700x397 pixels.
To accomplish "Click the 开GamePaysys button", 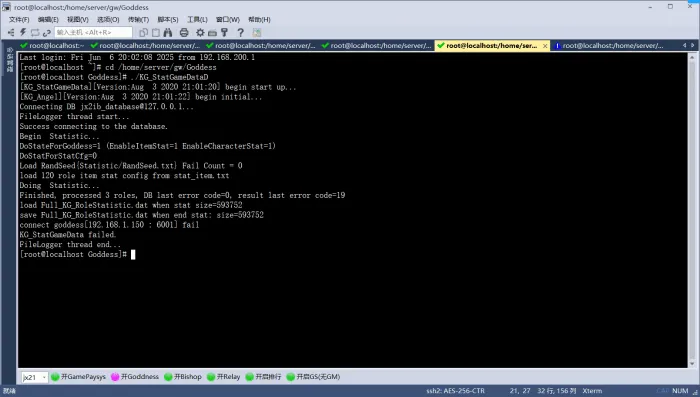I will [78, 377].
